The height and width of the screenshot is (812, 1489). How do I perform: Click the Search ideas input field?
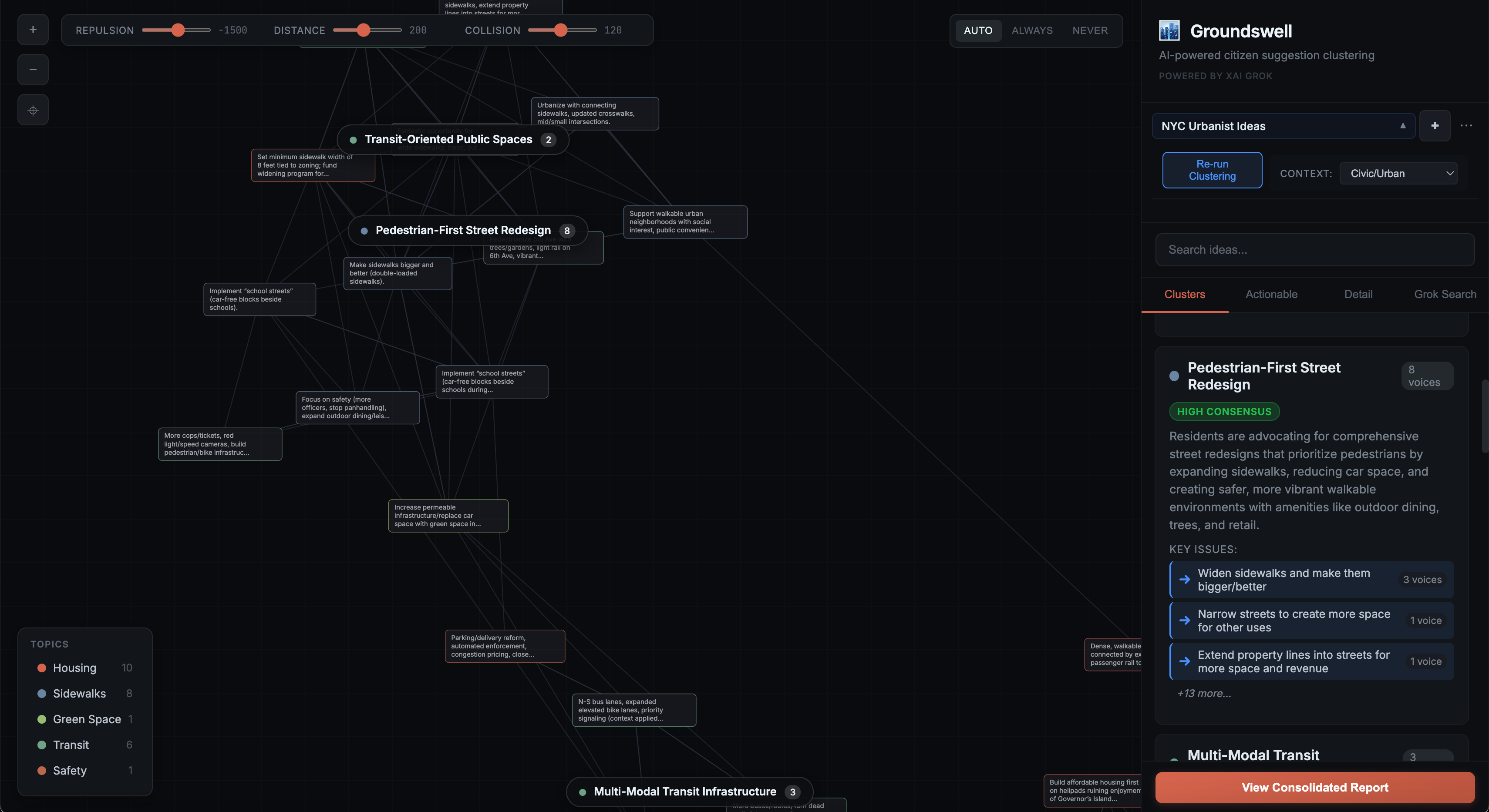click(x=1314, y=249)
